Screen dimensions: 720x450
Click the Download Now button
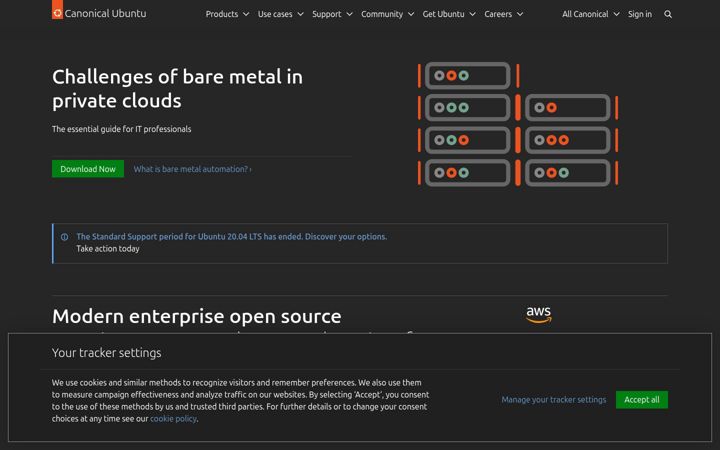(88, 169)
